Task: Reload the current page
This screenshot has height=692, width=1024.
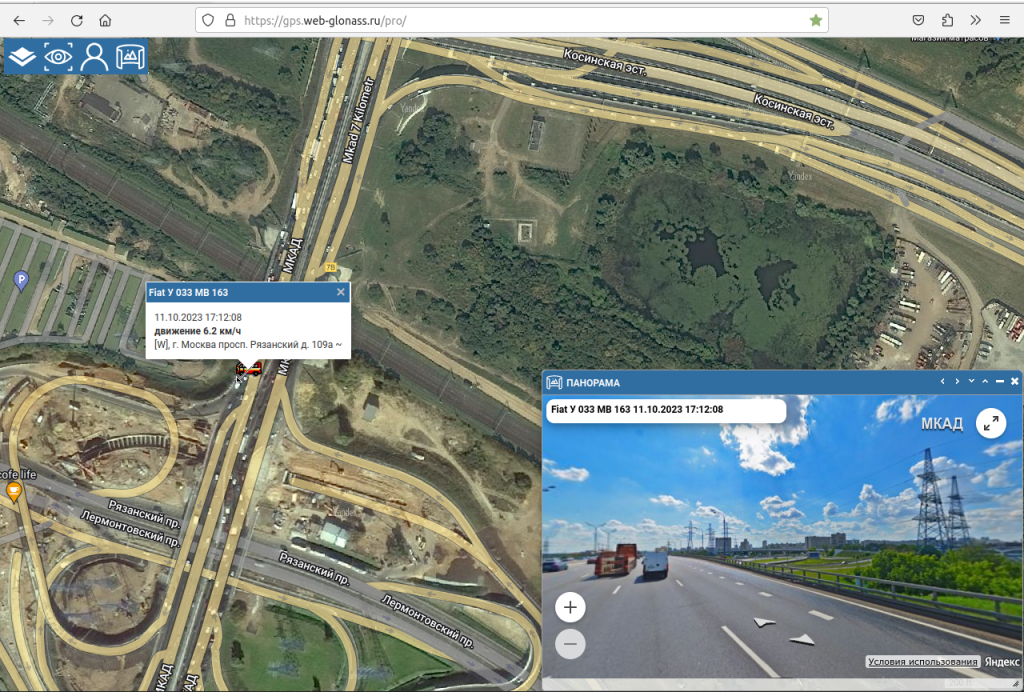Action: point(76,20)
